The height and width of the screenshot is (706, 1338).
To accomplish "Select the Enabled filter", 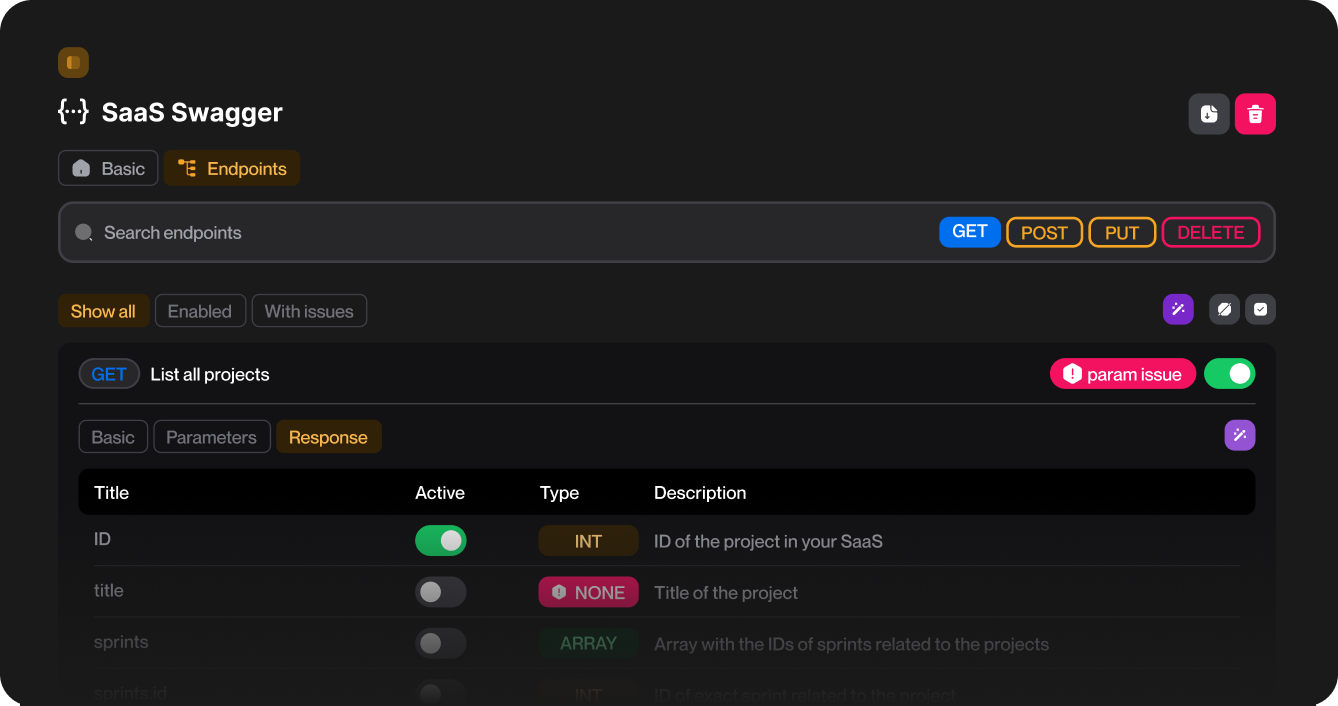I will [200, 311].
